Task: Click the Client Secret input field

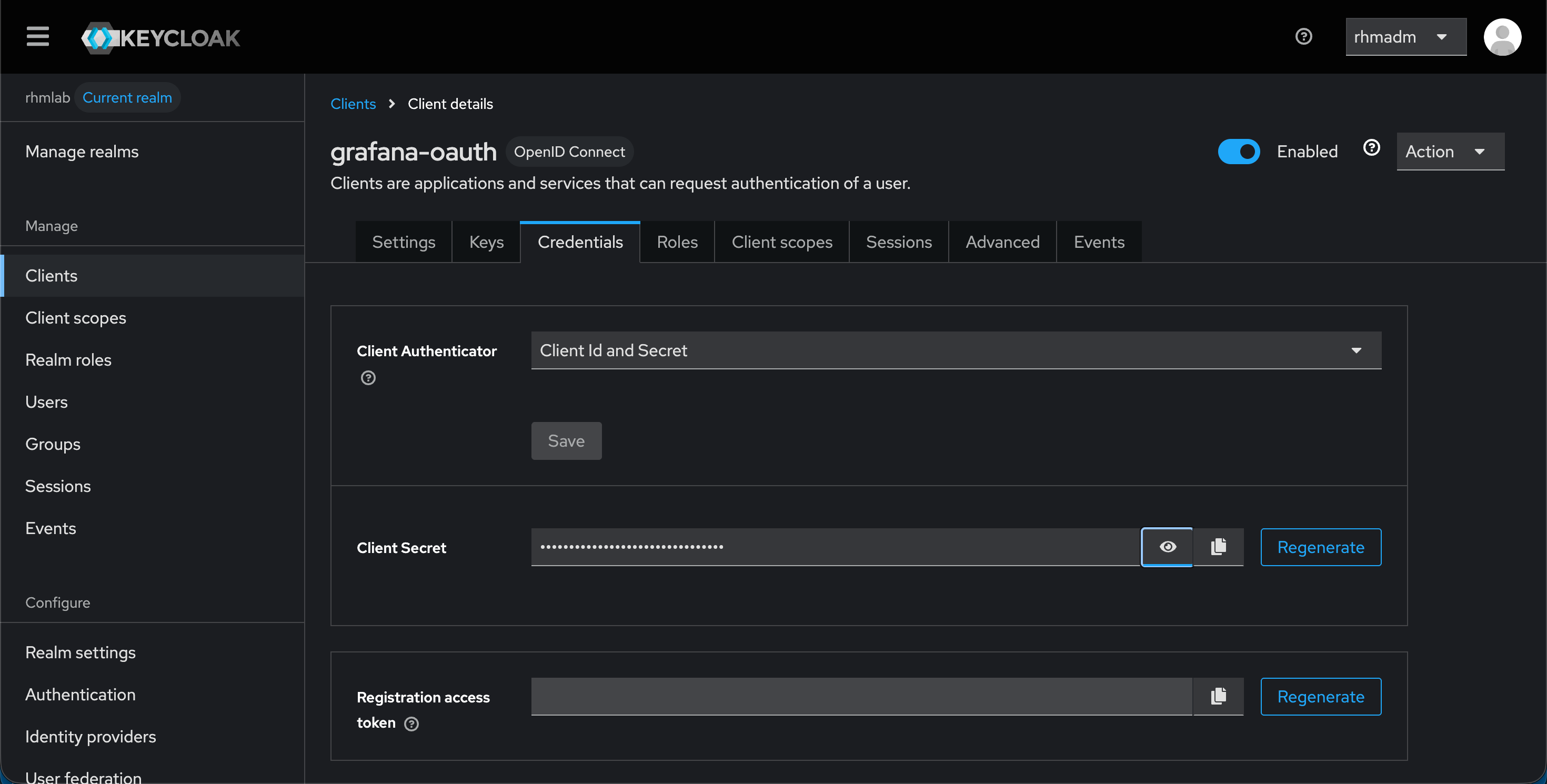Action: (x=835, y=546)
